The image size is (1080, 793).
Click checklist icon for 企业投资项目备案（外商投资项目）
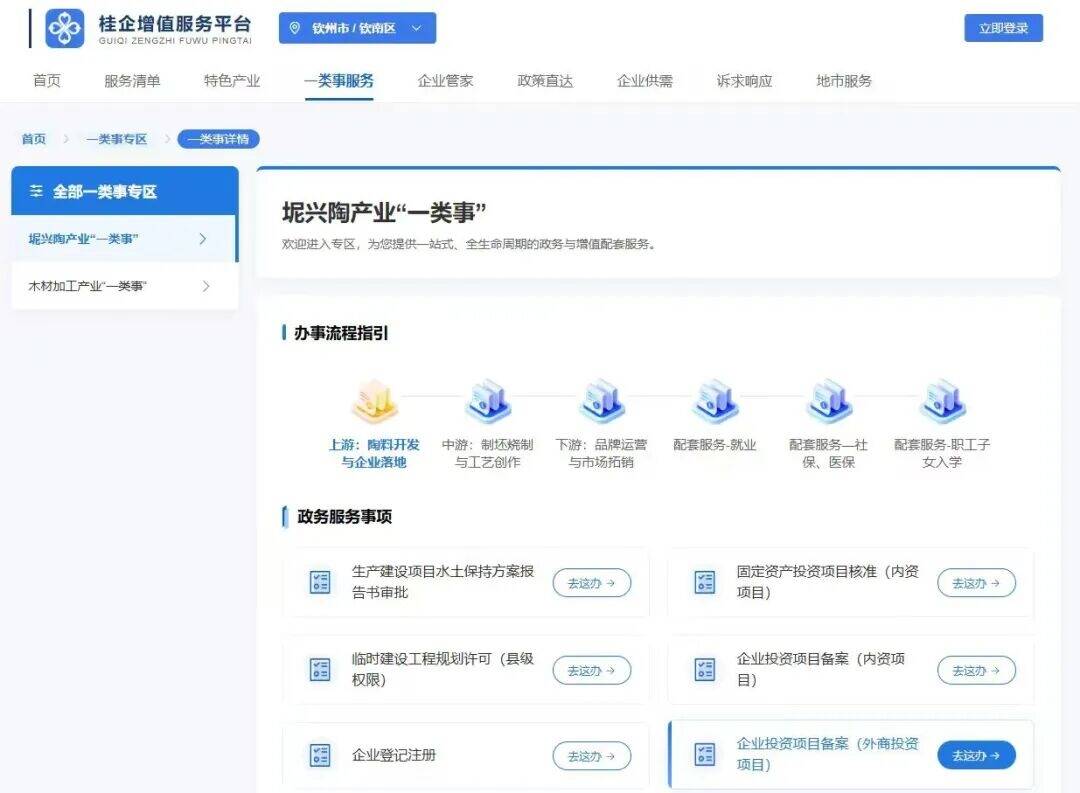(x=705, y=754)
